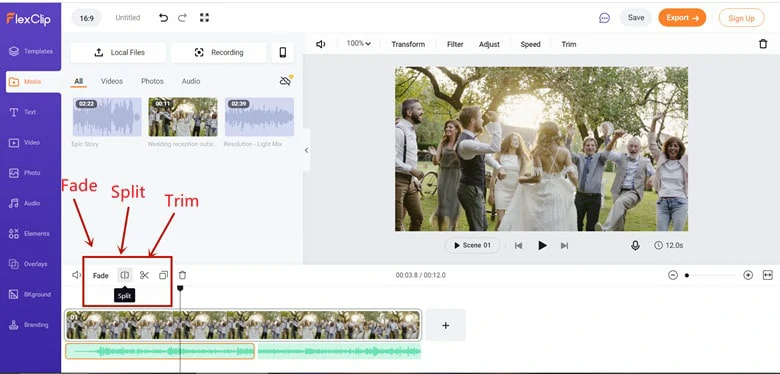Click the microphone voiceover icon
Screen dimensions: 780x374
click(635, 245)
